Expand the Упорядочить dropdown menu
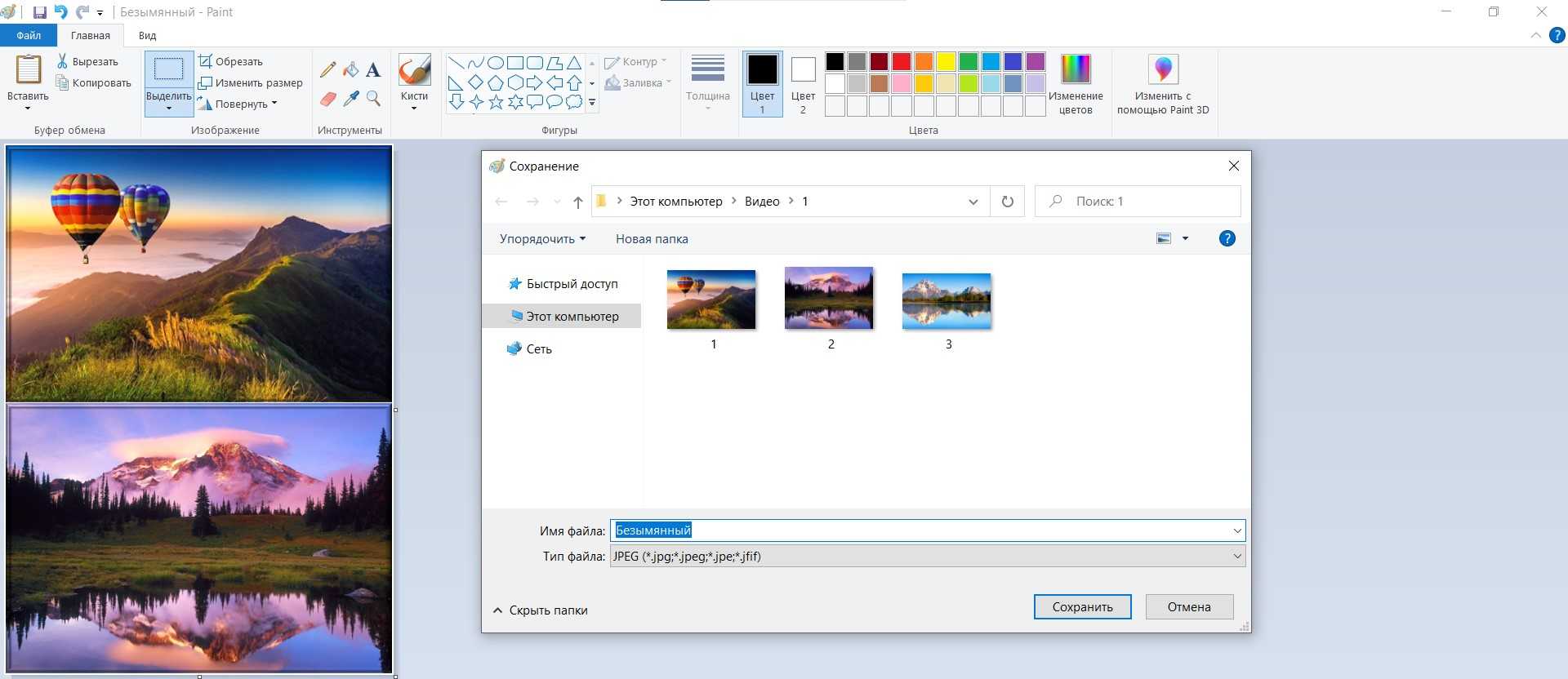The height and width of the screenshot is (679, 1568). [542, 239]
